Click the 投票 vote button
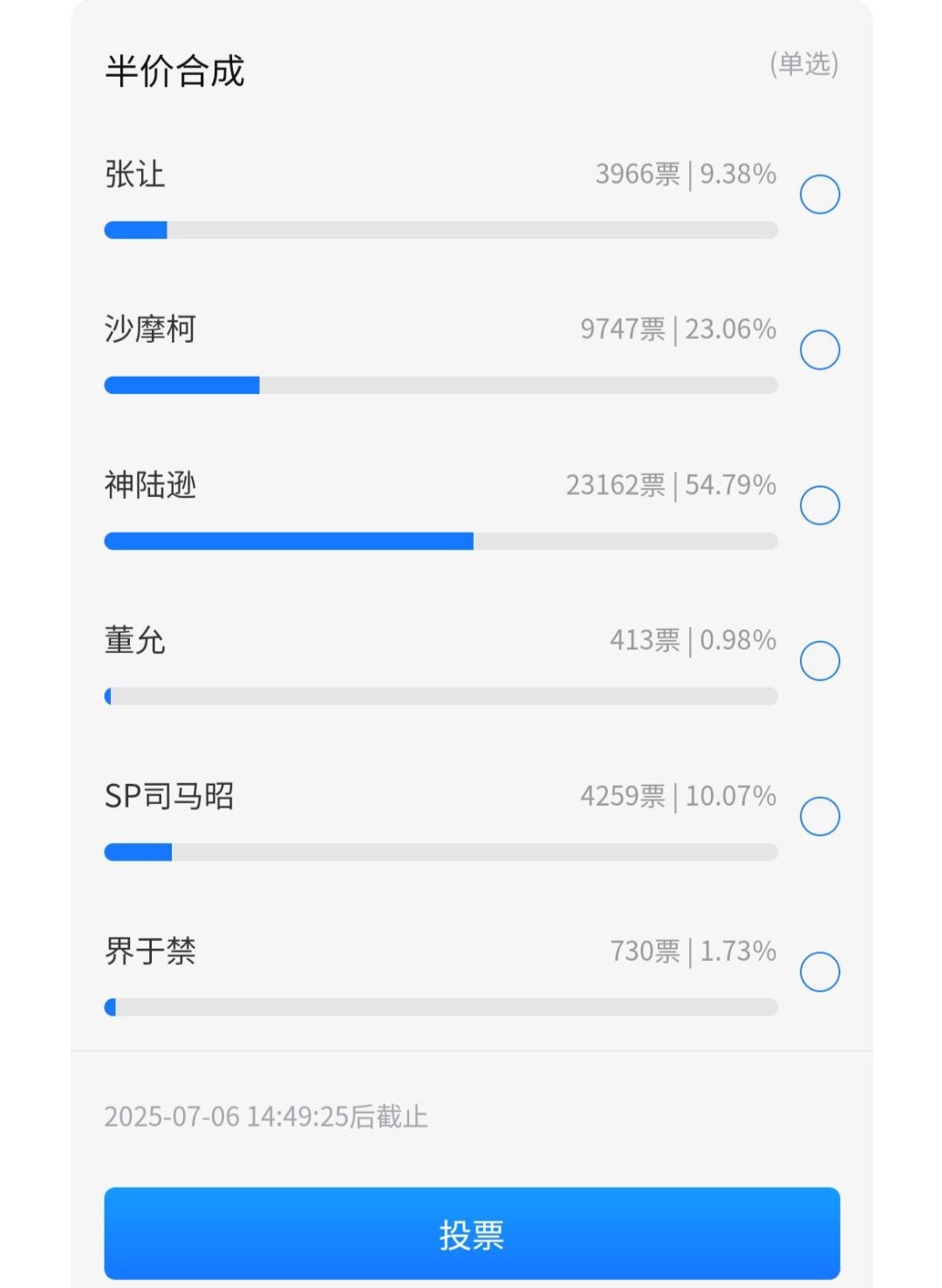 (x=472, y=1234)
